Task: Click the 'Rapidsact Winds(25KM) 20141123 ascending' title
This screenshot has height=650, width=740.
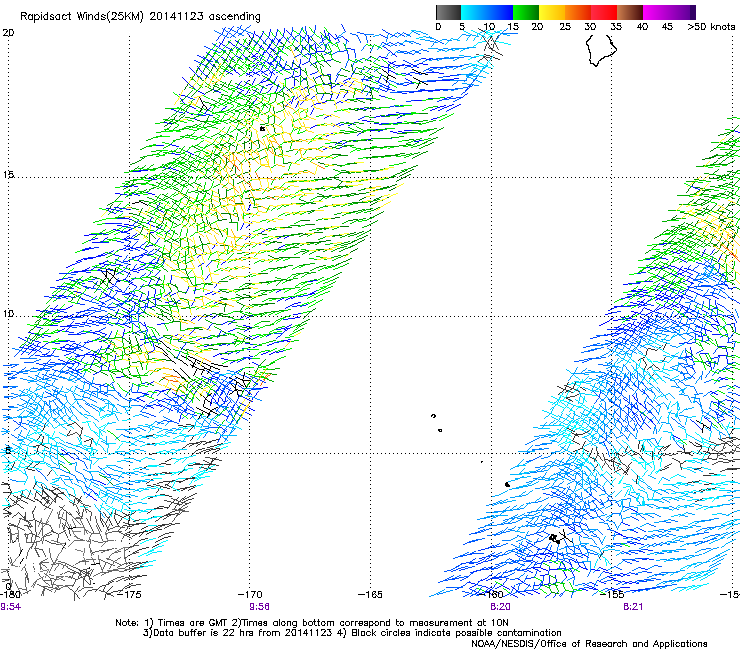Action: click(140, 17)
